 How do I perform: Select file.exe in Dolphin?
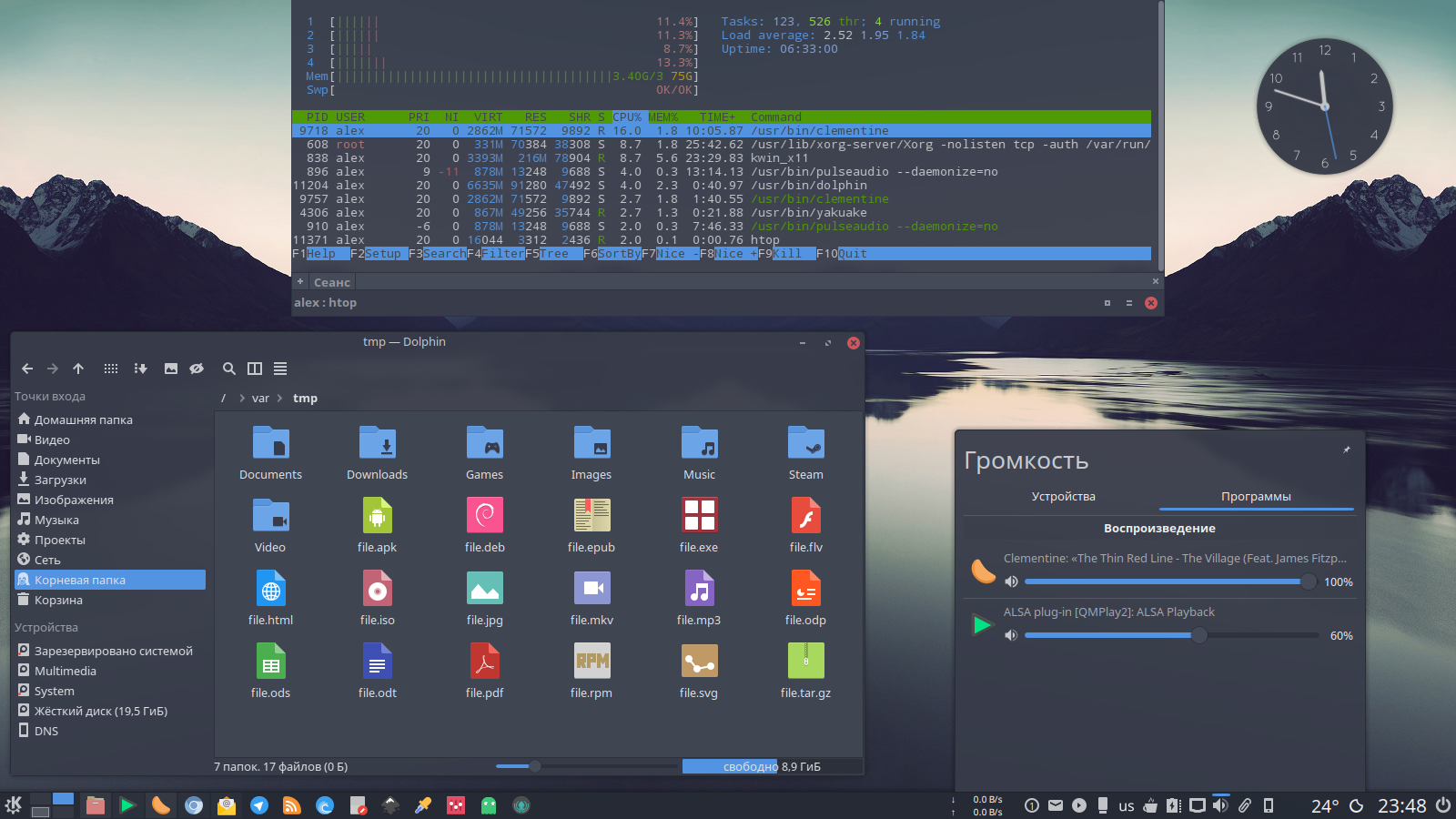tap(700, 515)
